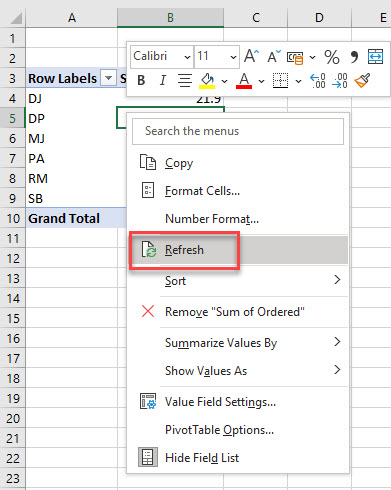
Task: Click the Borders icon
Action: point(280,81)
